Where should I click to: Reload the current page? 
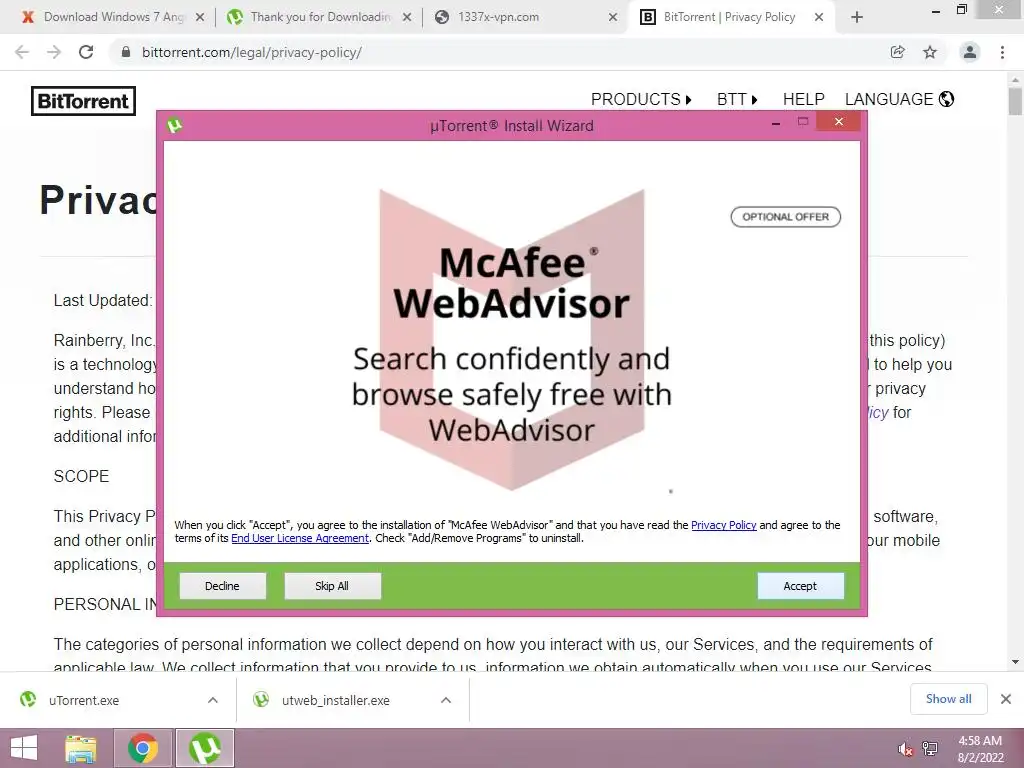86,52
